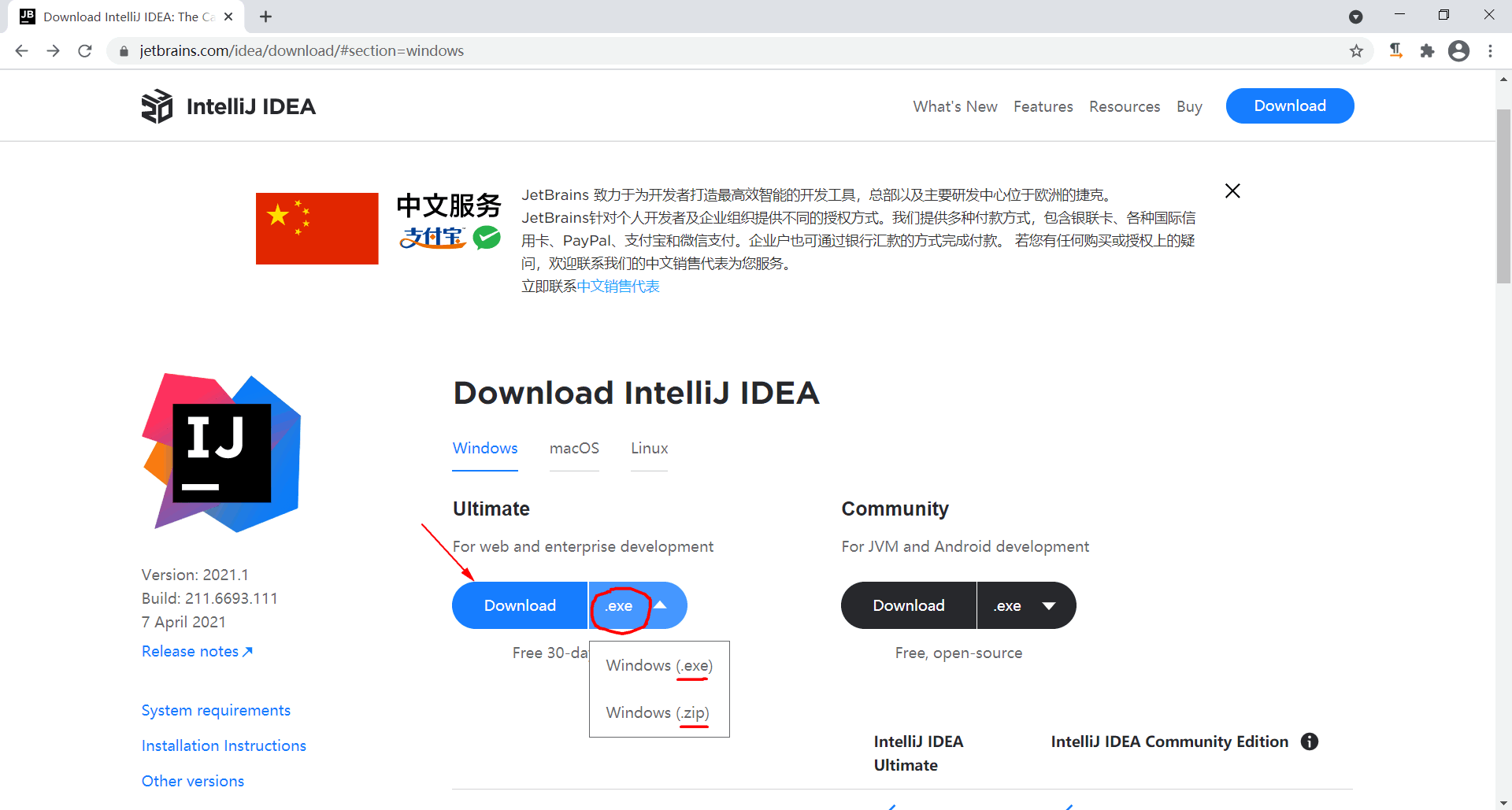The image size is (1512, 810).
Task: Click the site security lock icon
Action: (x=124, y=50)
